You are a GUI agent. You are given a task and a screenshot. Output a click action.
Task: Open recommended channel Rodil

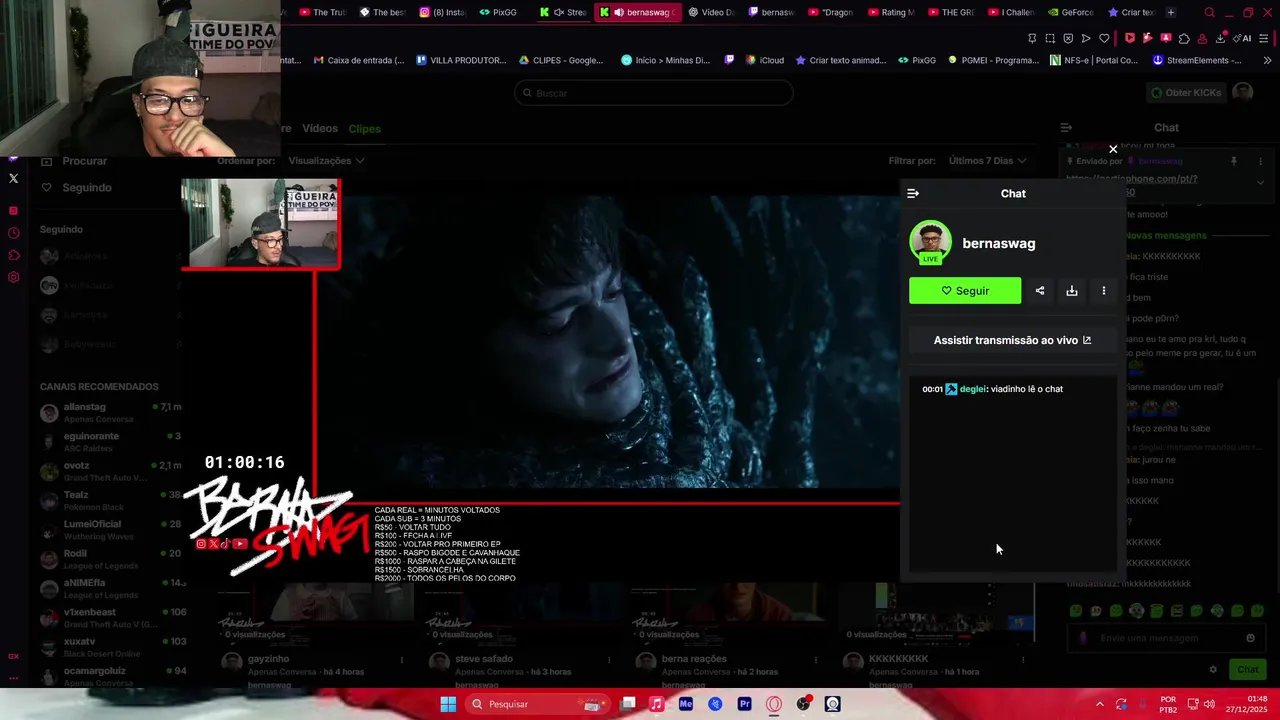click(x=110, y=559)
